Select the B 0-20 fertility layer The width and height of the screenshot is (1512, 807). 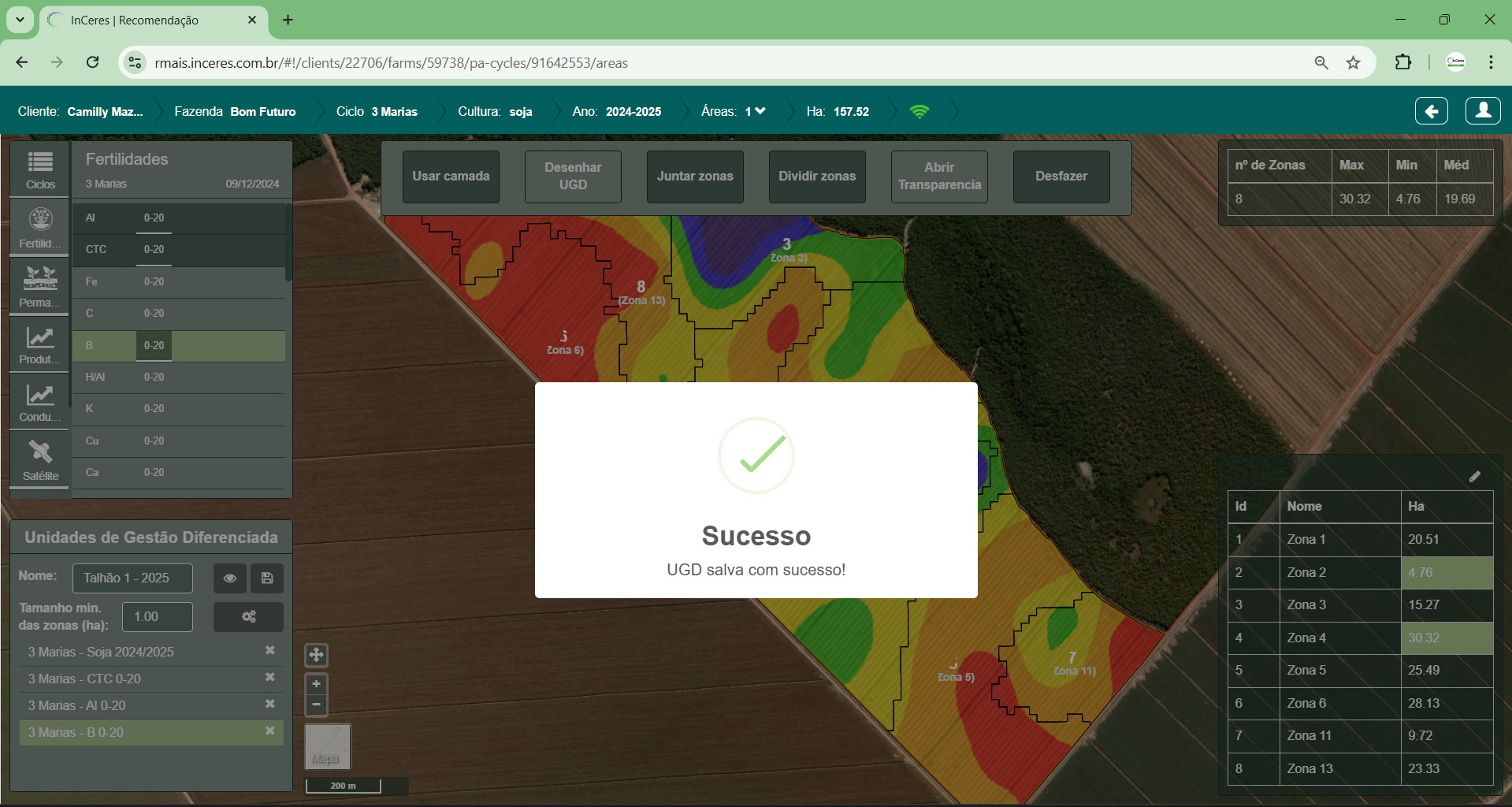(179, 346)
